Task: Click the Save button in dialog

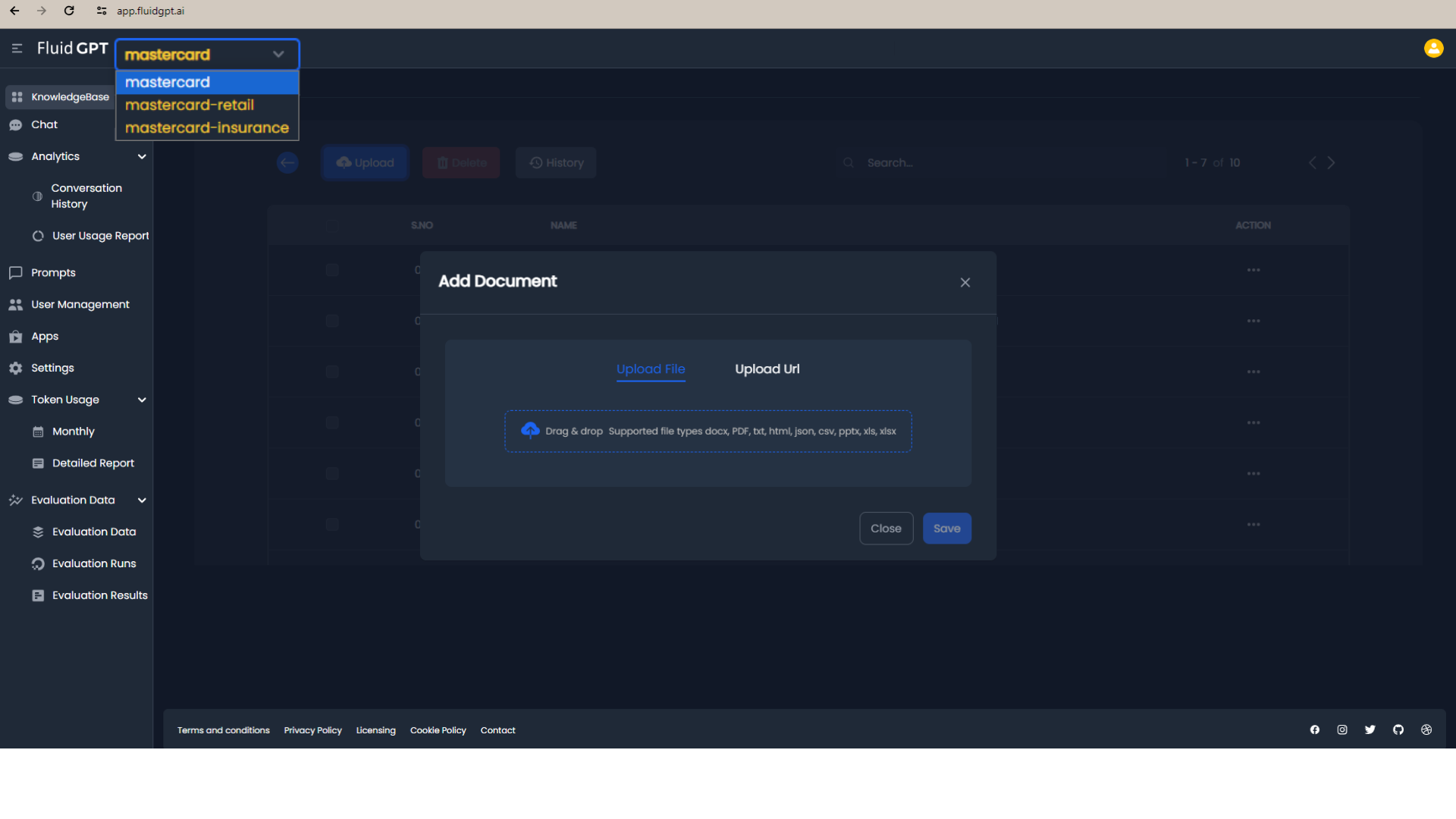Action: (x=946, y=529)
